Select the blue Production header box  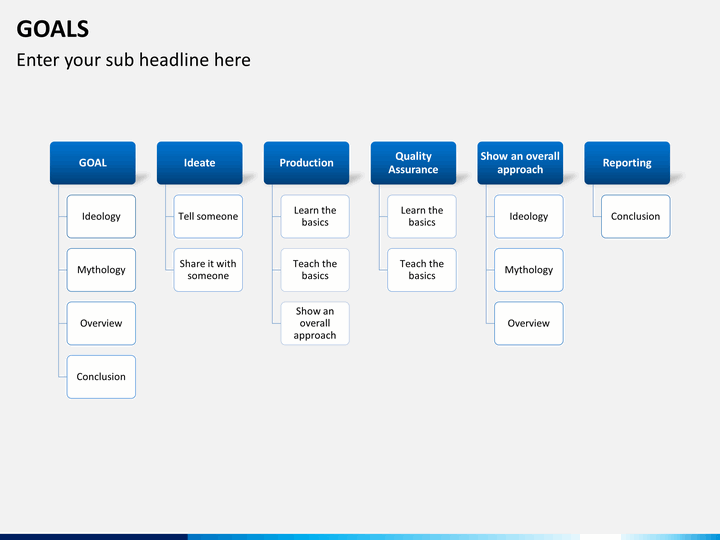tap(306, 163)
